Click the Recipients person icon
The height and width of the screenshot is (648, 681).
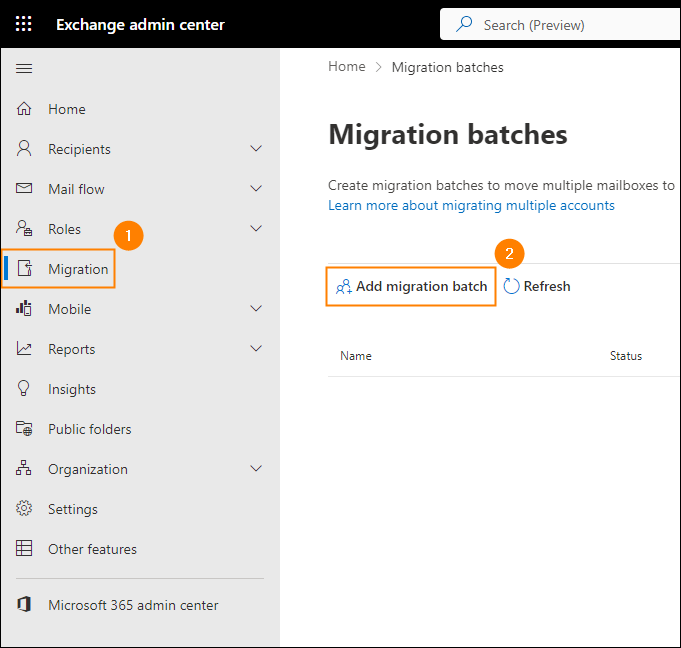[x=24, y=149]
